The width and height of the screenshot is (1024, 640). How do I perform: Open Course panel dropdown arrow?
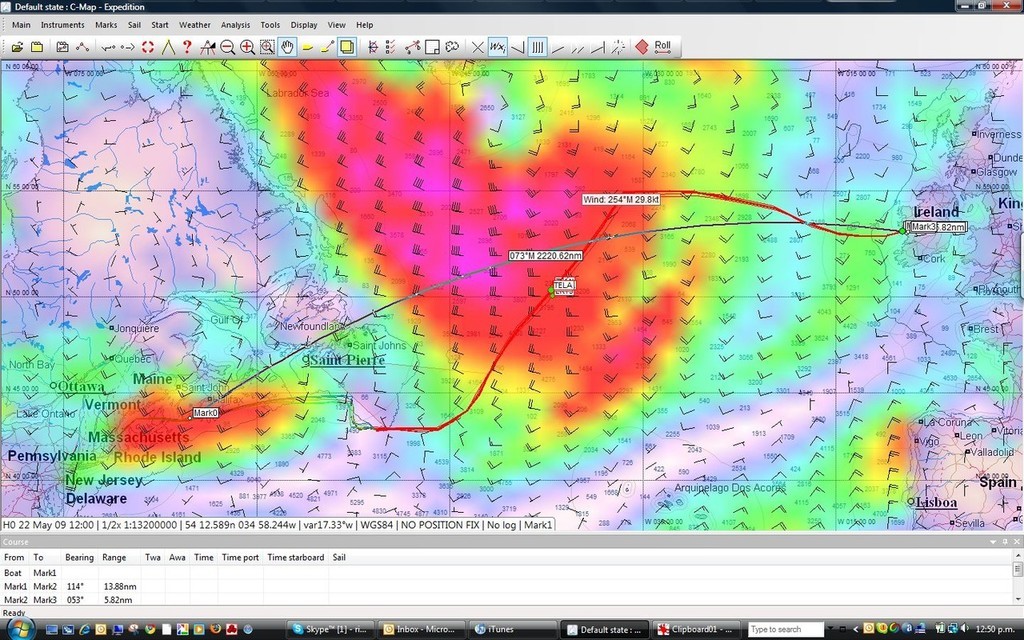pyautogui.click(x=993, y=542)
